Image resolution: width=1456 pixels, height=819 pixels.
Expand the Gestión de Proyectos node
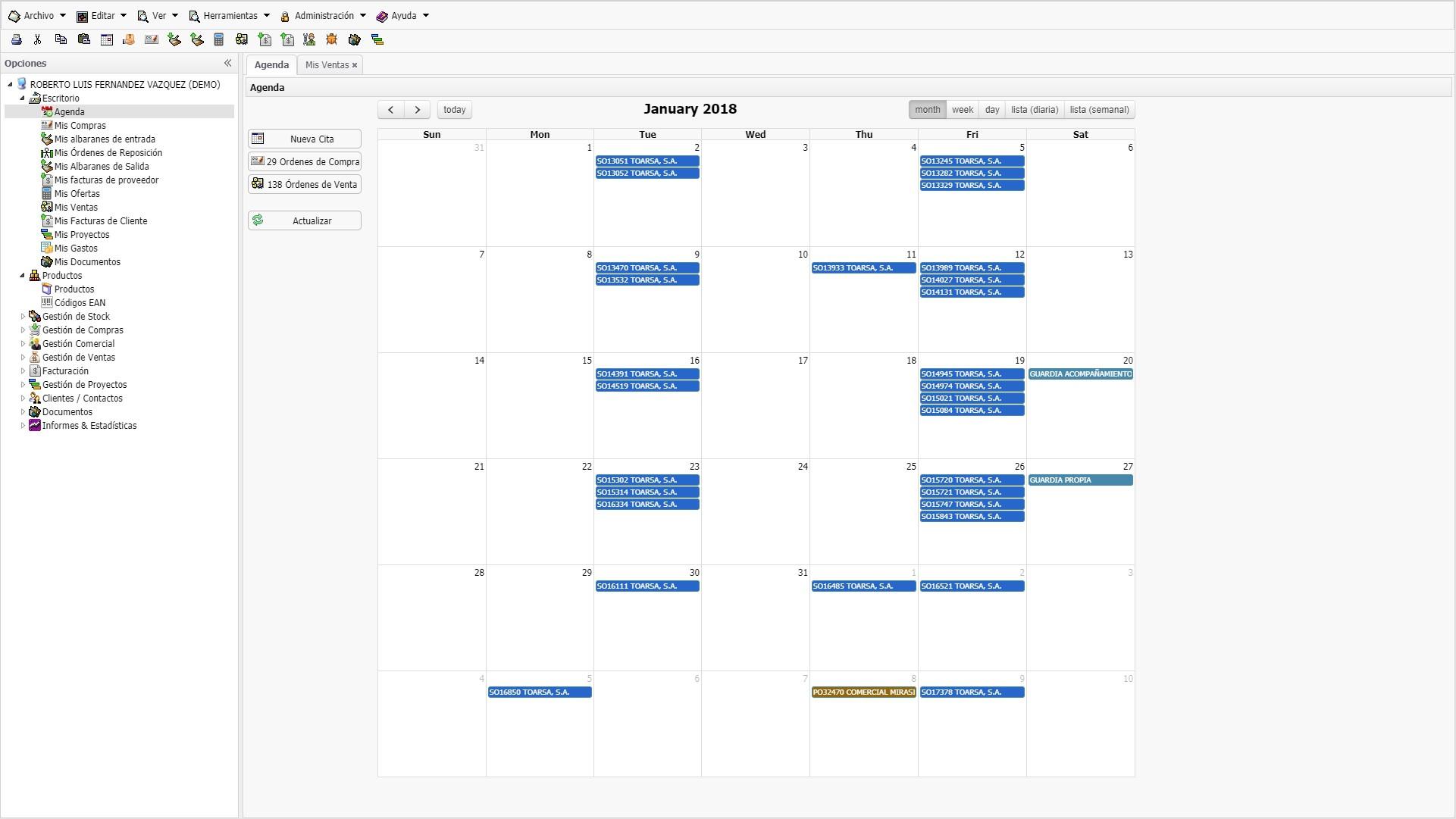[x=23, y=385]
